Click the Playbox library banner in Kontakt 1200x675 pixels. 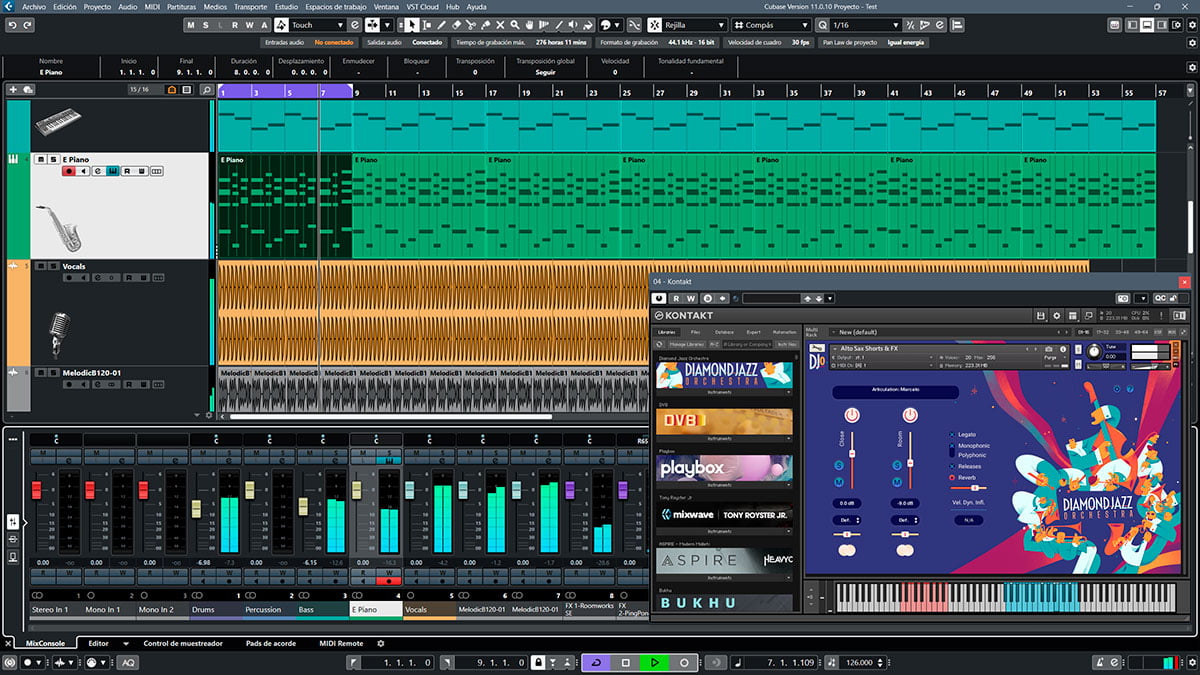[724, 467]
